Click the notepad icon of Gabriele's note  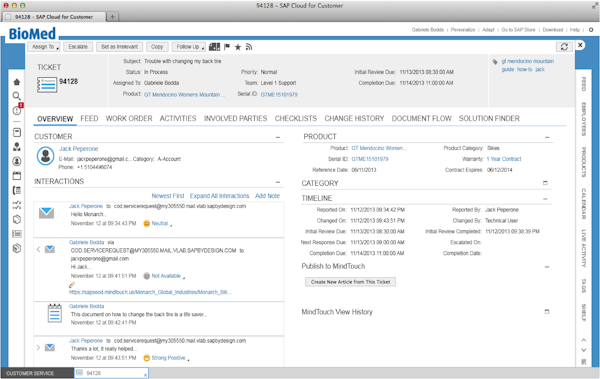[x=55, y=313]
